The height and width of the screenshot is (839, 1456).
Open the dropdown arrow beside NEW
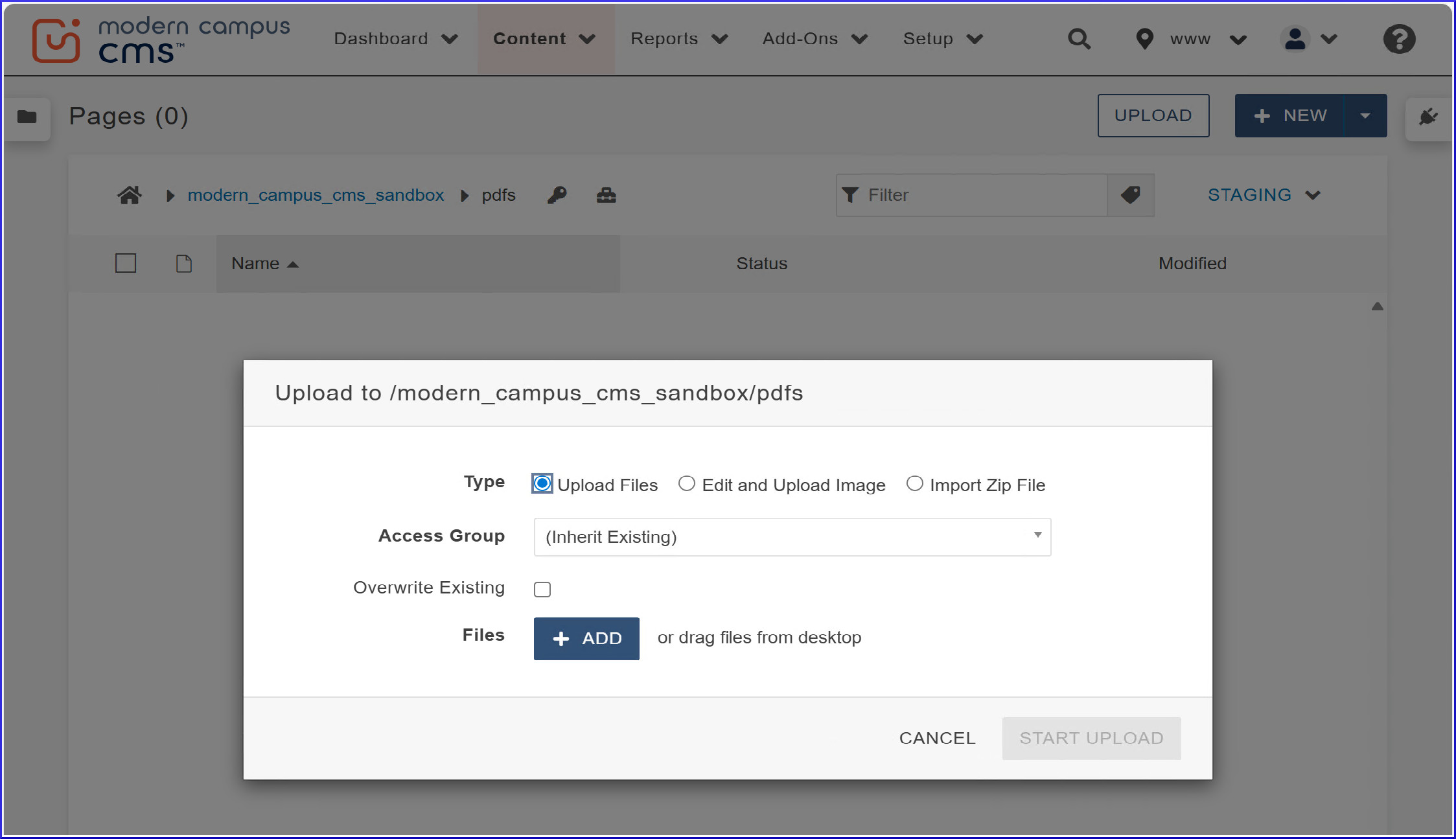click(x=1366, y=115)
